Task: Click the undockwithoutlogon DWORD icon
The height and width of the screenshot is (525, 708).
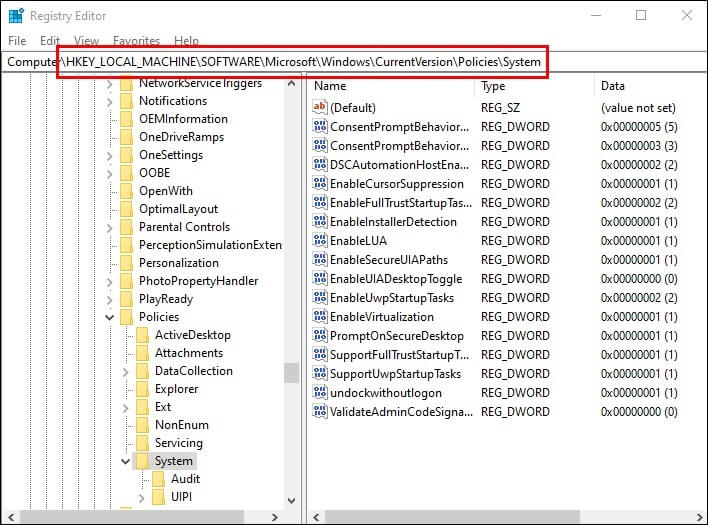Action: (320, 392)
